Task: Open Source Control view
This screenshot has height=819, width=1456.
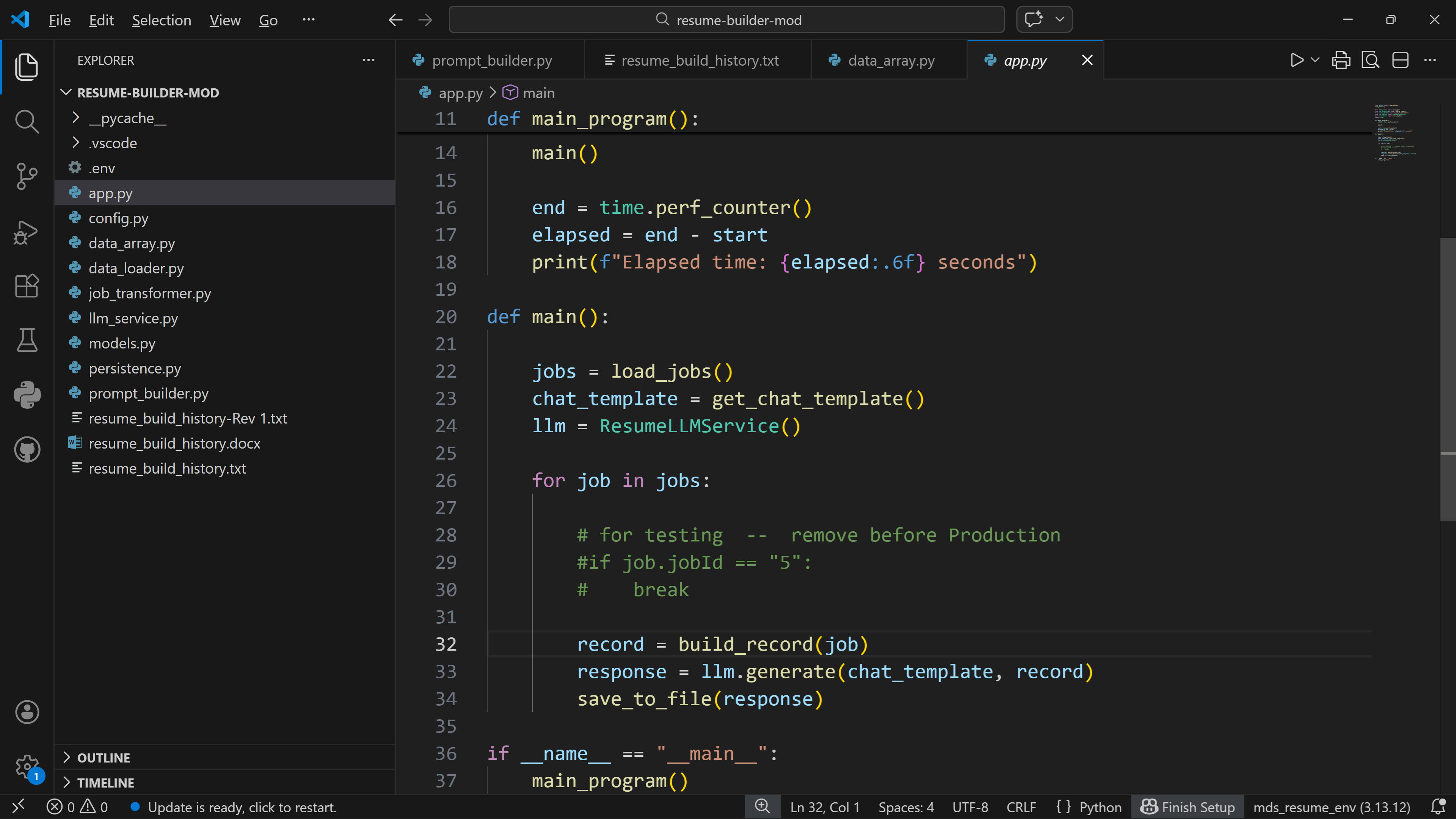Action: pos(27,176)
